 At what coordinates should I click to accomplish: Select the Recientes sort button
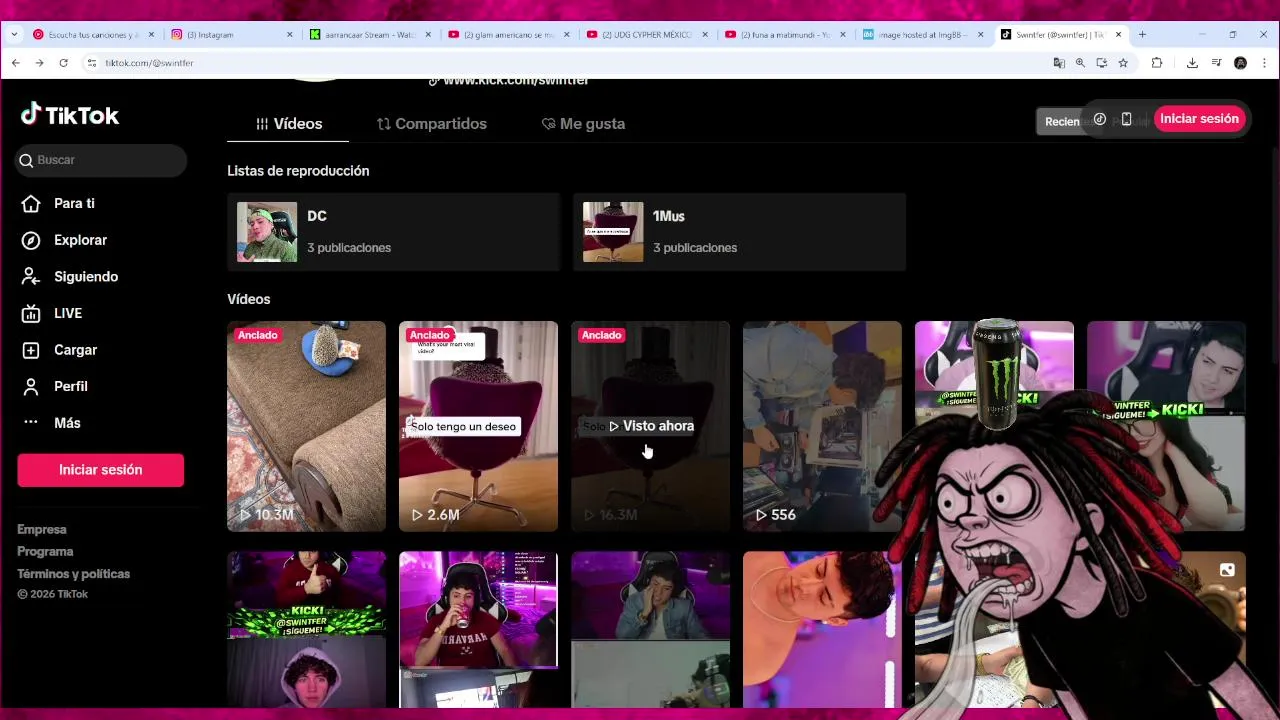pos(1062,121)
